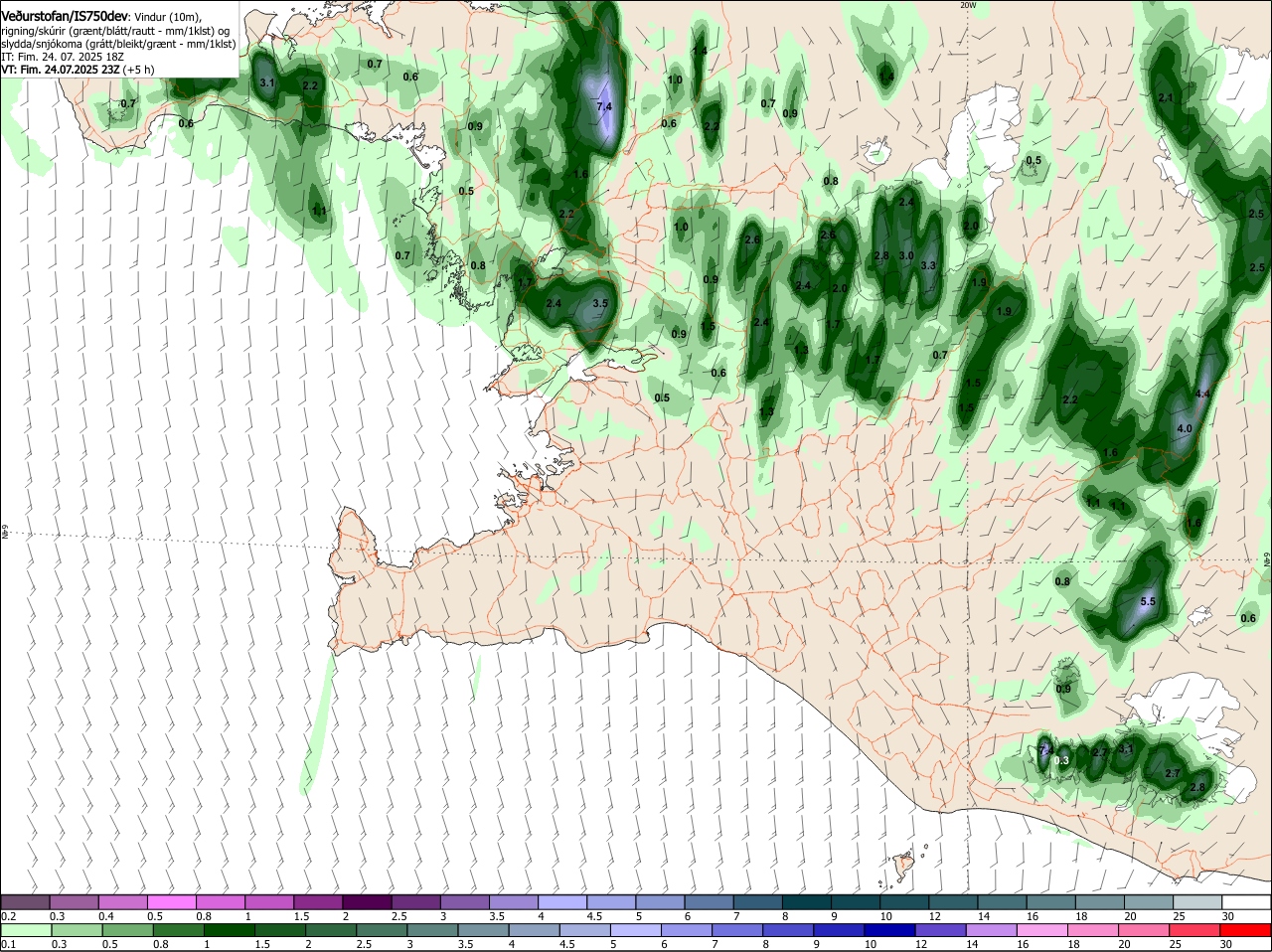This screenshot has height=952, width=1272.
Task: Click the 5.5 precipitation value on map
Action: (x=1148, y=602)
